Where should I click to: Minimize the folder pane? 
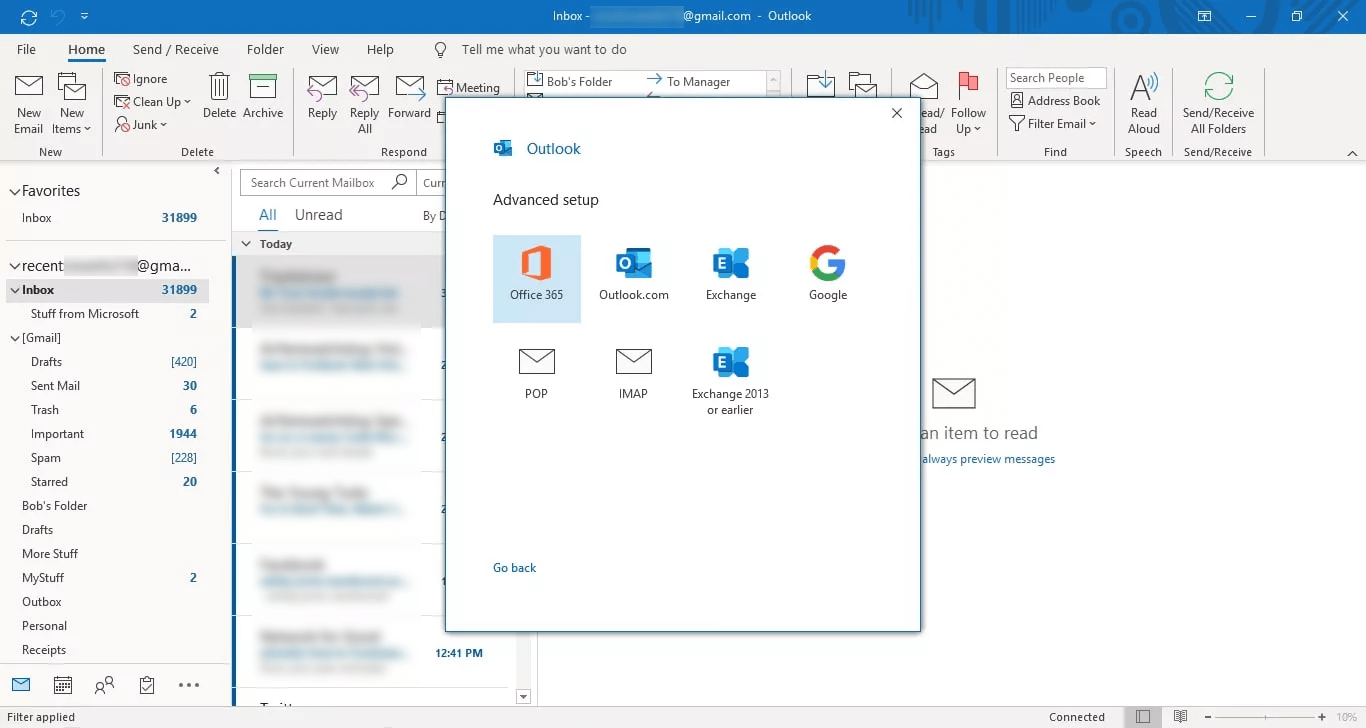(x=217, y=171)
